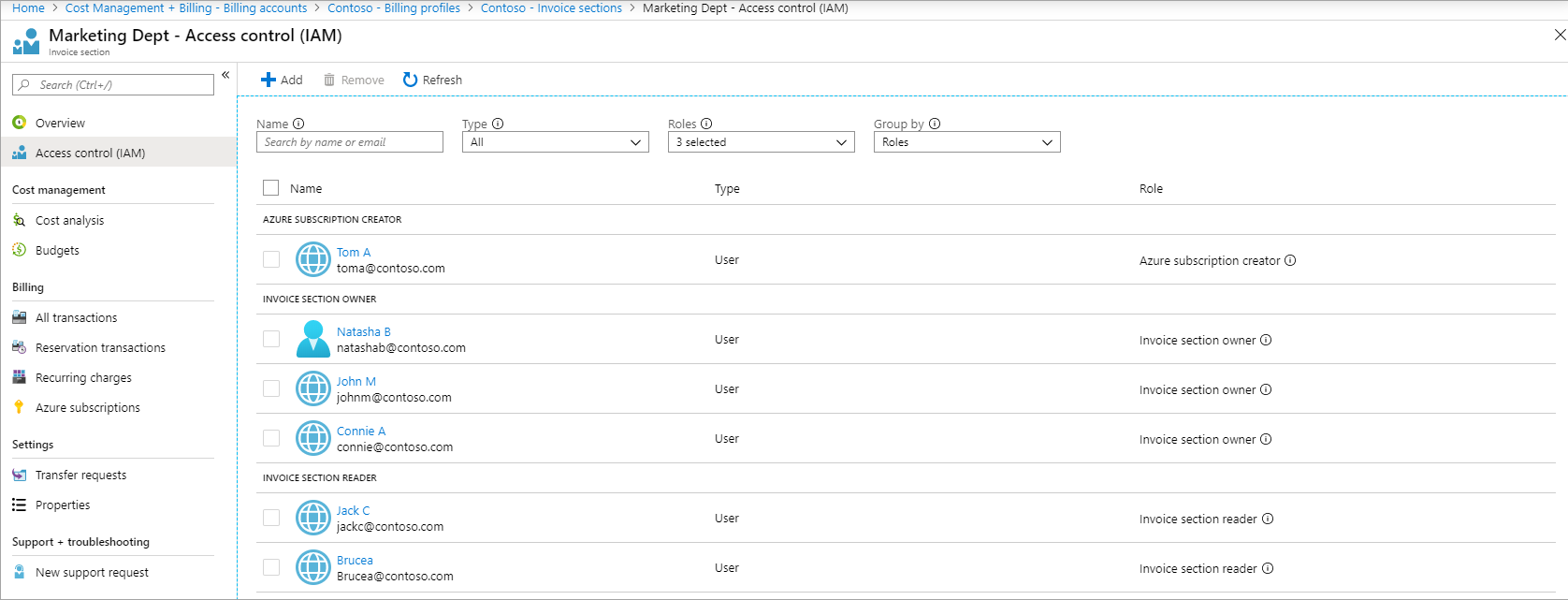Screen dimensions: 1568x600
Task: Click the info icon next to Group by
Action: point(935,124)
